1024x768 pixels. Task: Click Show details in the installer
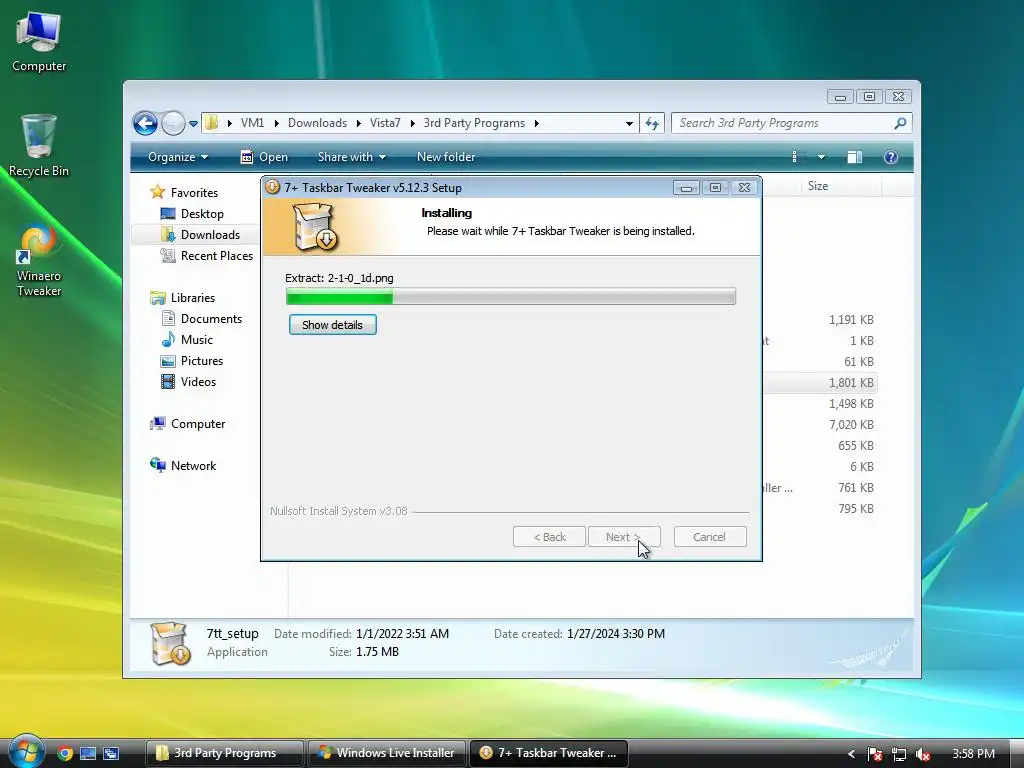332,325
